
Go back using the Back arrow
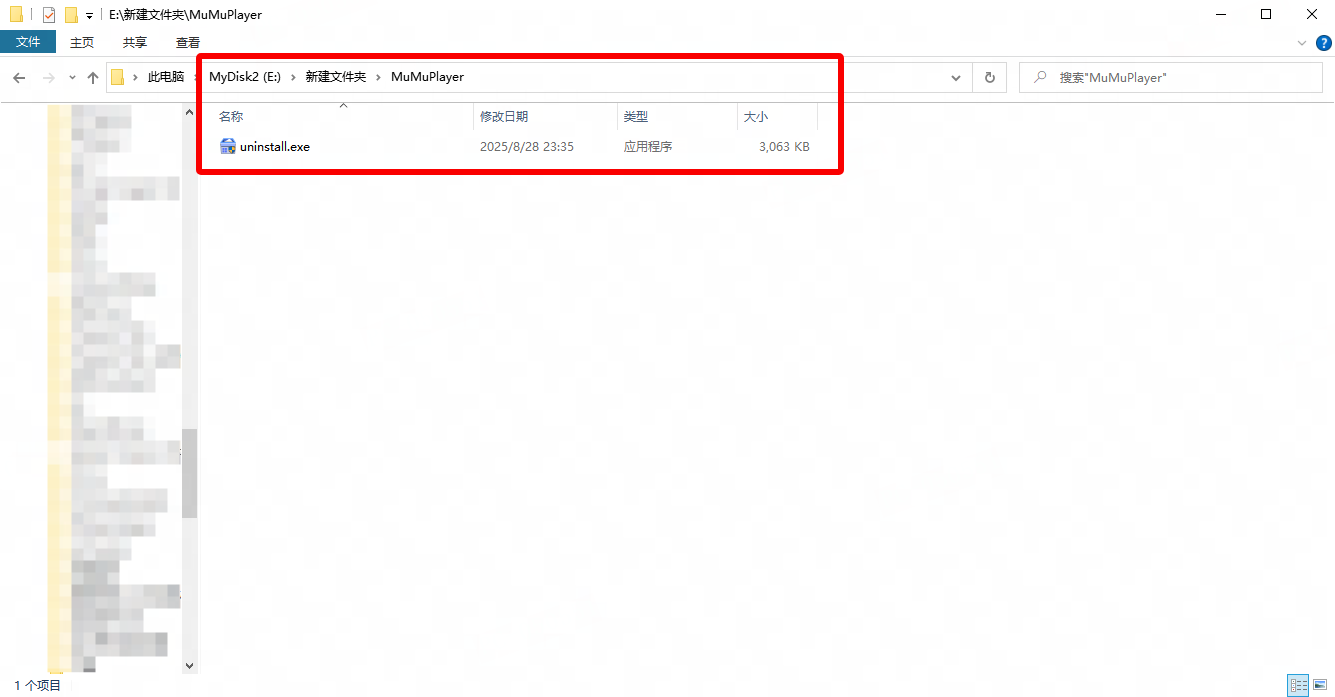coord(19,78)
